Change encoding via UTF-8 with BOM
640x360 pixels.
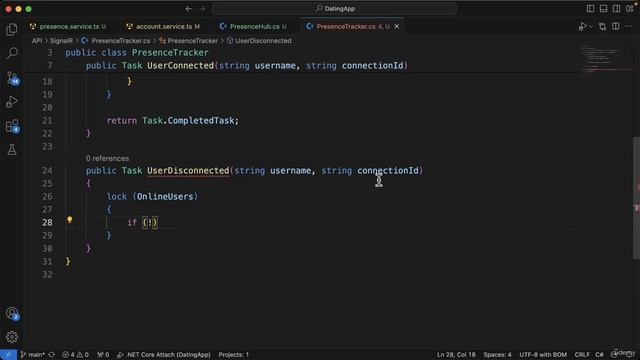point(543,355)
